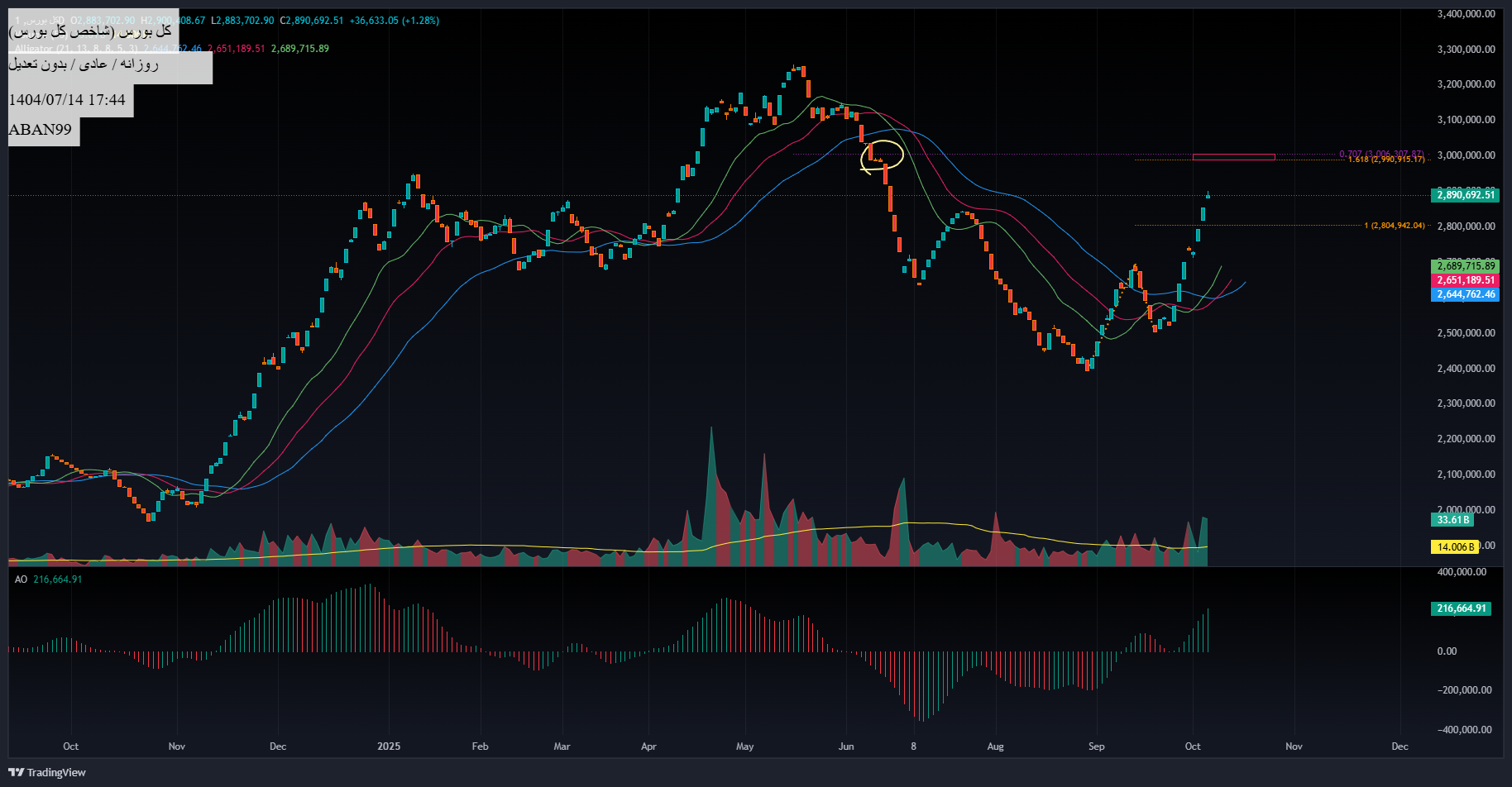The height and width of the screenshot is (787, 1512).
Task: Click the orange Fibonacci 1 level label
Action: point(1395,226)
